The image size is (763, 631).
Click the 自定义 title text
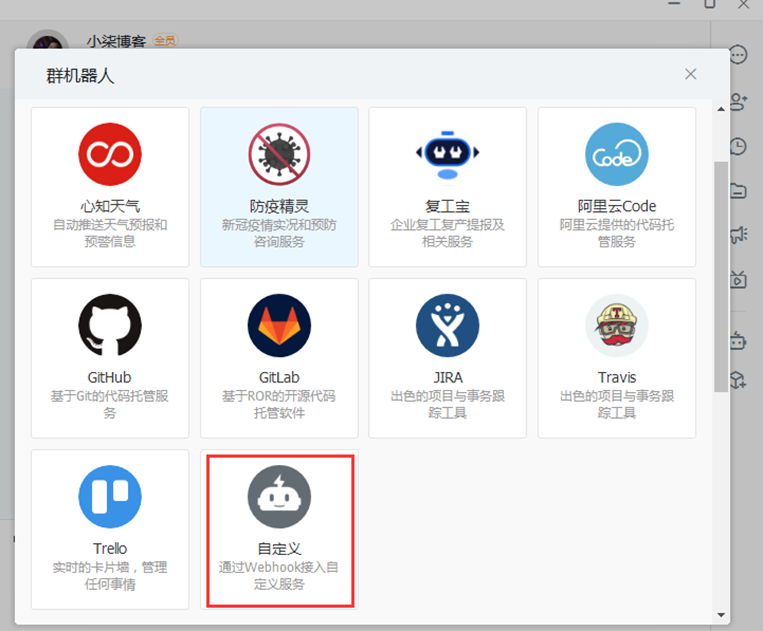click(279, 549)
